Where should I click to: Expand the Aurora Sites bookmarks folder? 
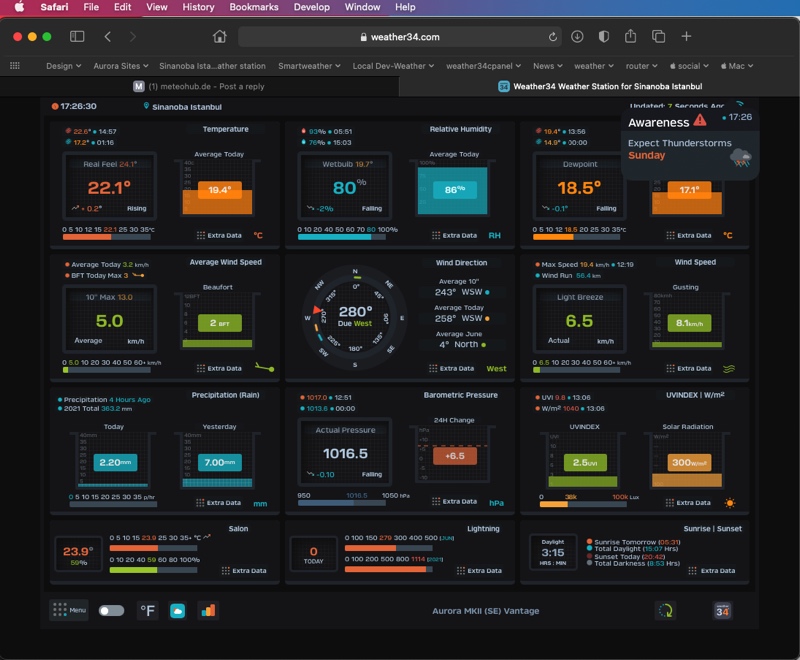(x=121, y=66)
